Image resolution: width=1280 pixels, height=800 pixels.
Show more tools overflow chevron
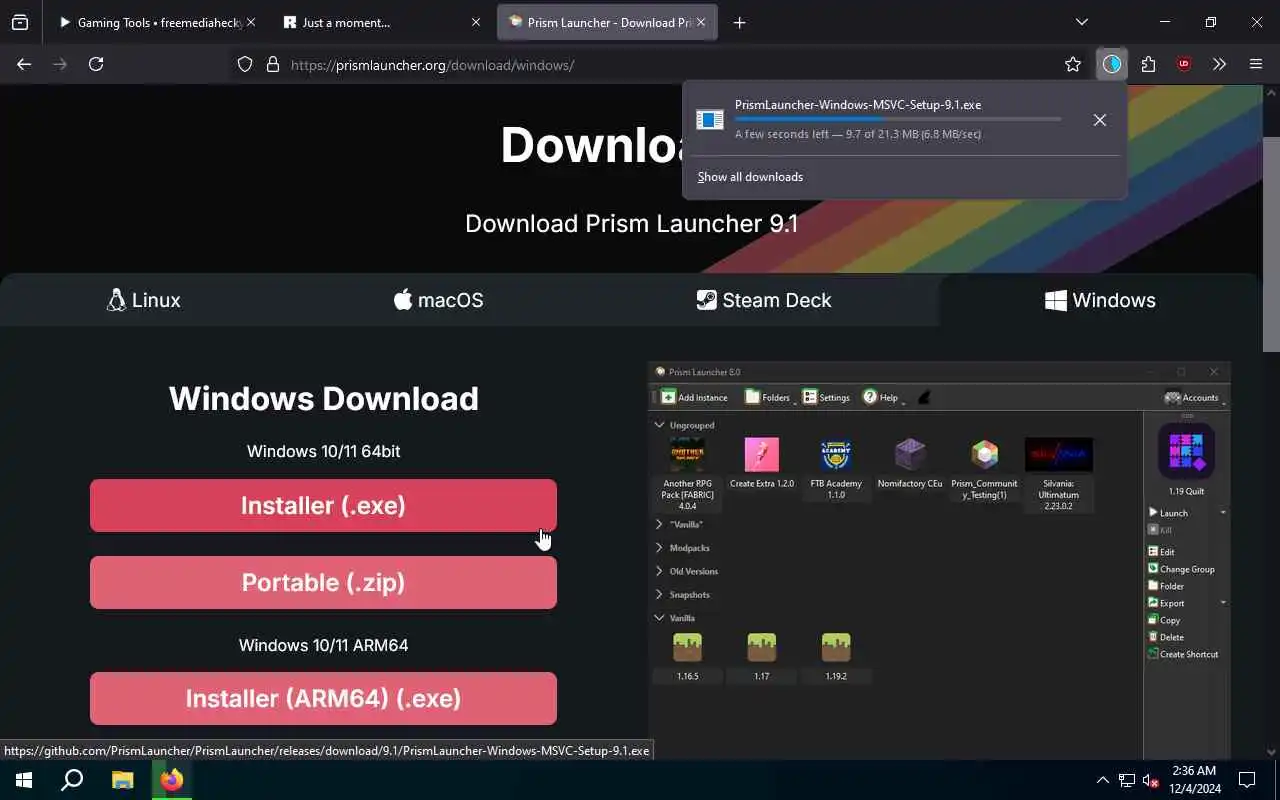tap(1219, 64)
